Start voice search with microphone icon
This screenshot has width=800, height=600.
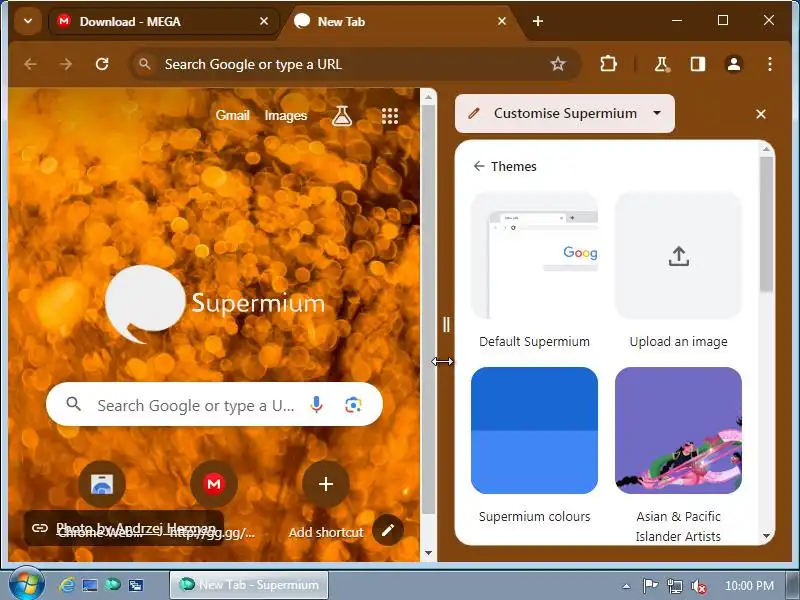(316, 405)
